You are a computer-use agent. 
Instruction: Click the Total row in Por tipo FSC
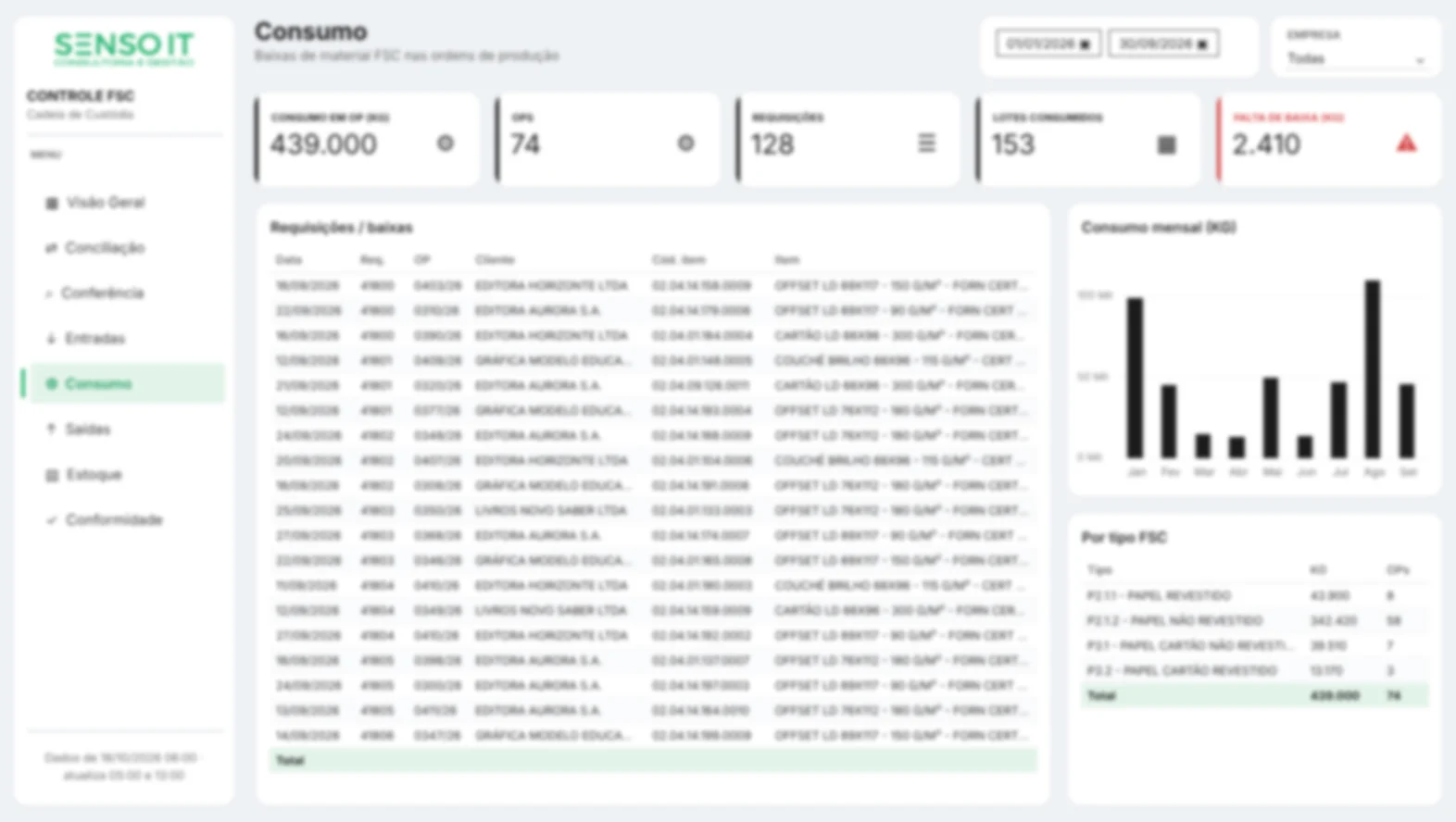tap(1254, 696)
